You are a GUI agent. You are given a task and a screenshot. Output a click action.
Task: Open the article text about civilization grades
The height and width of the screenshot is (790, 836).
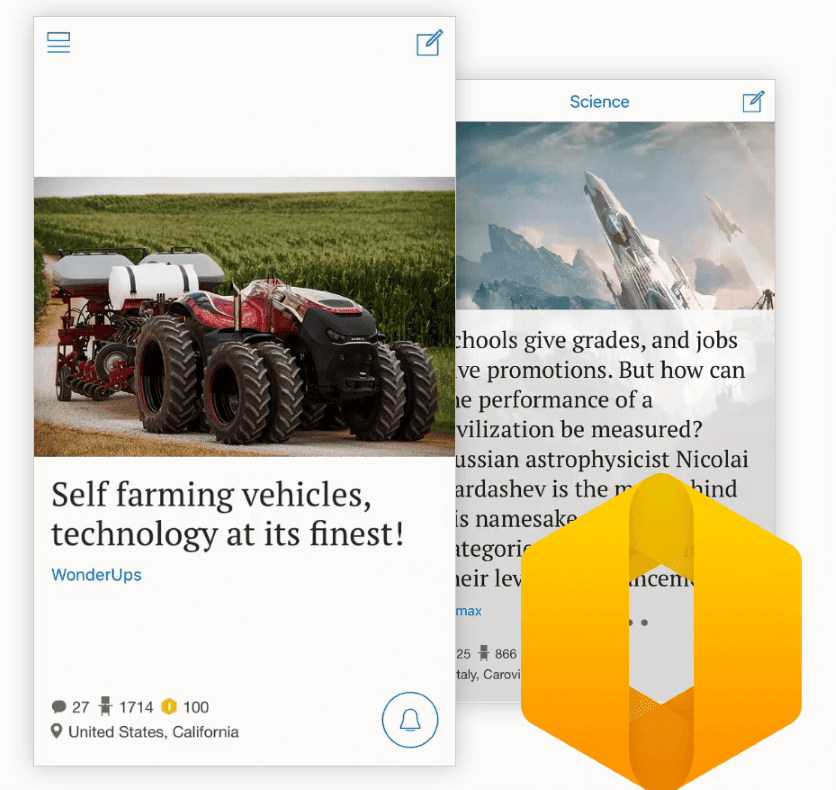tap(600, 458)
